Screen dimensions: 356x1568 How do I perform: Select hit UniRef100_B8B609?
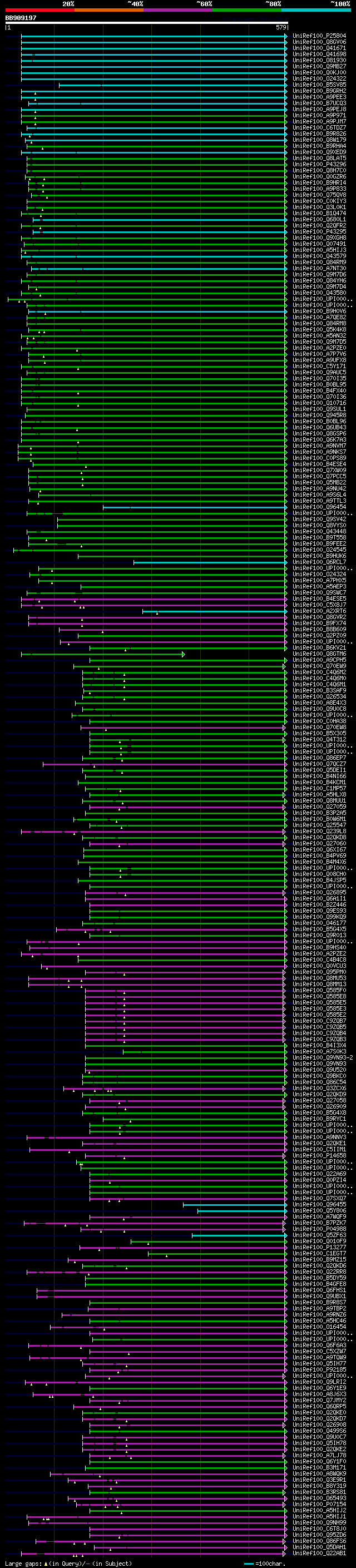(319, 630)
